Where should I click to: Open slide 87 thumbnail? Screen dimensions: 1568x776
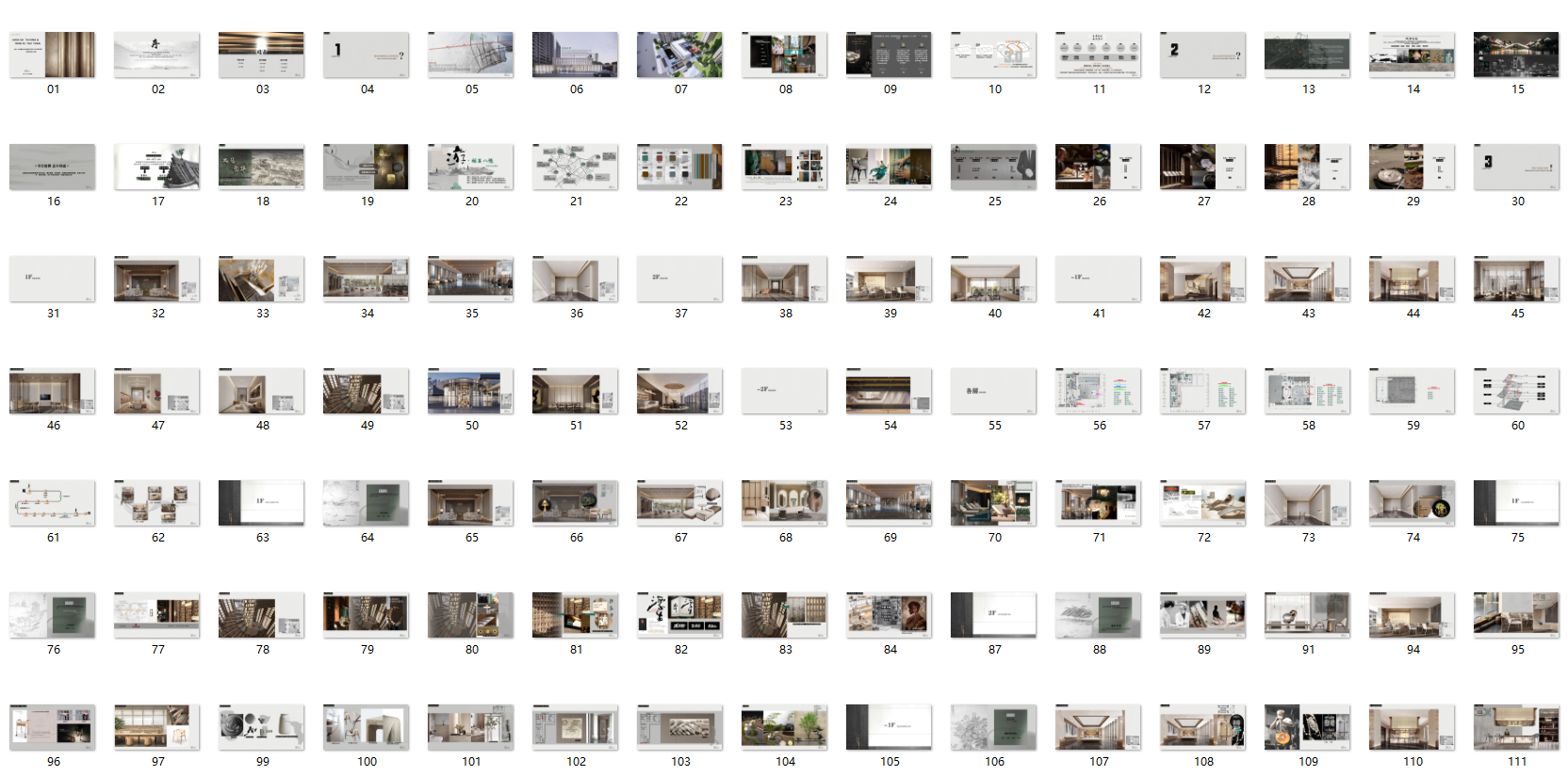pos(994,615)
